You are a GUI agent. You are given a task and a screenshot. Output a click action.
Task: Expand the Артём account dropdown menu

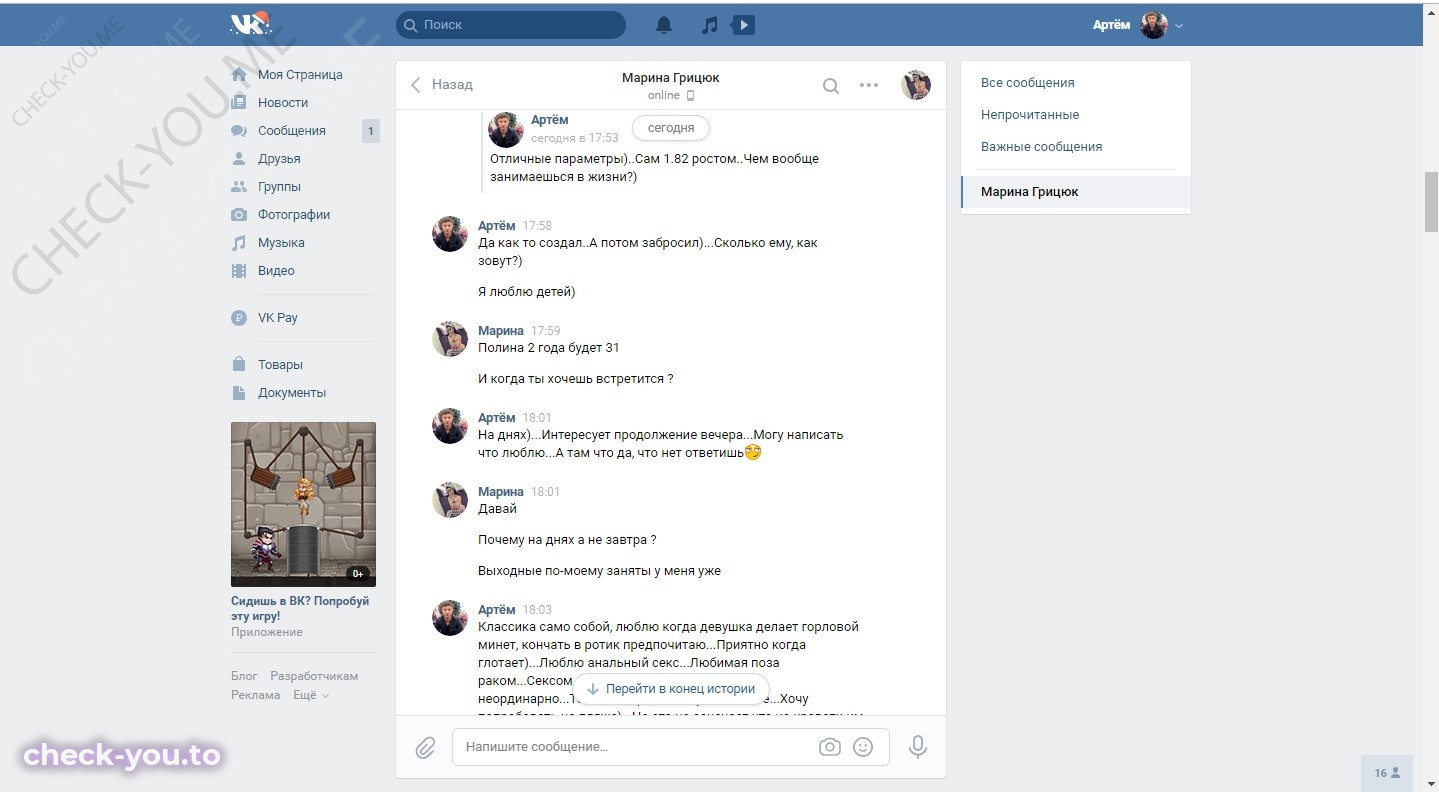[x=1179, y=26]
